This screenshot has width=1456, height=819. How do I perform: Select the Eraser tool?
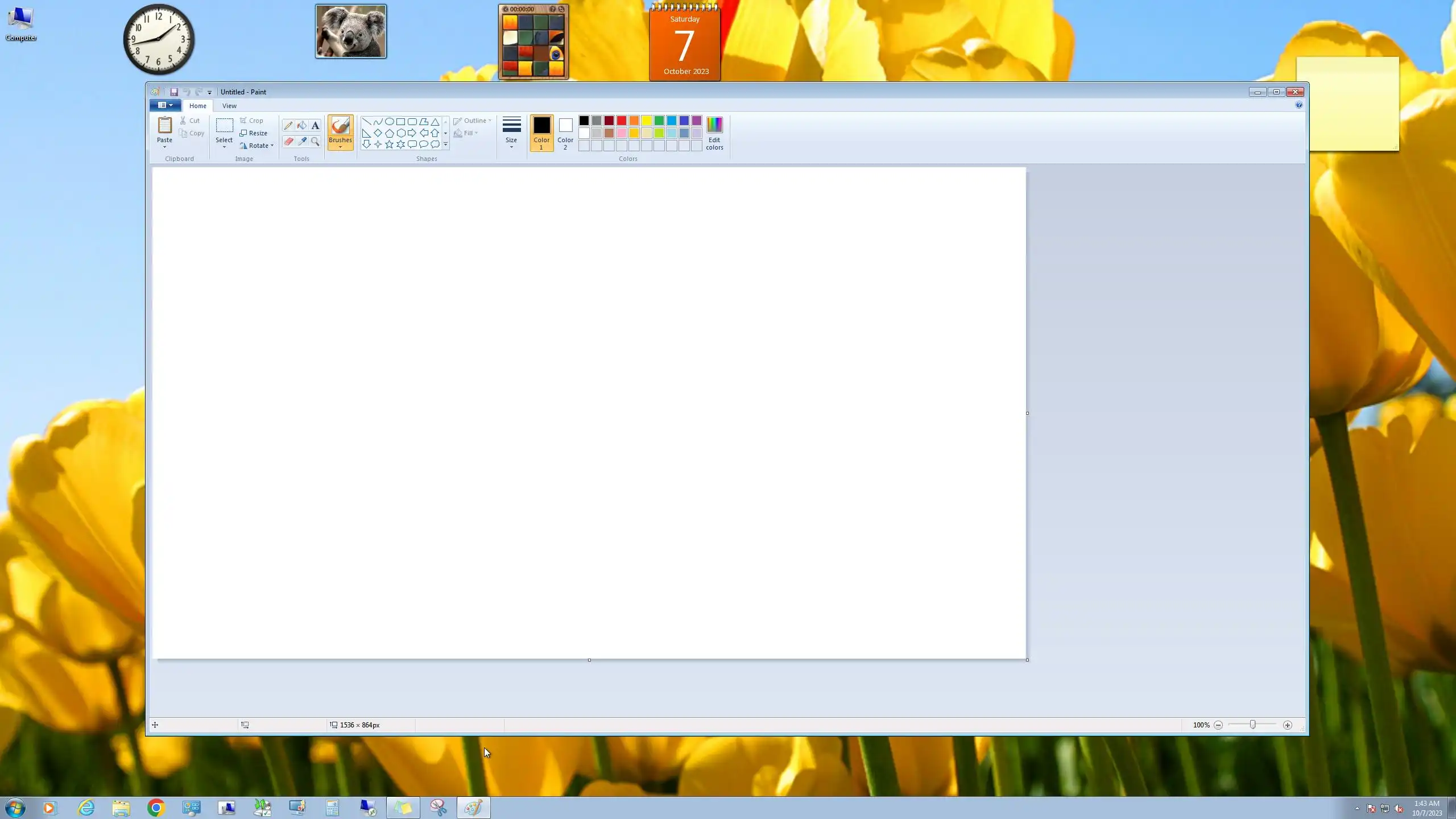coord(288,142)
